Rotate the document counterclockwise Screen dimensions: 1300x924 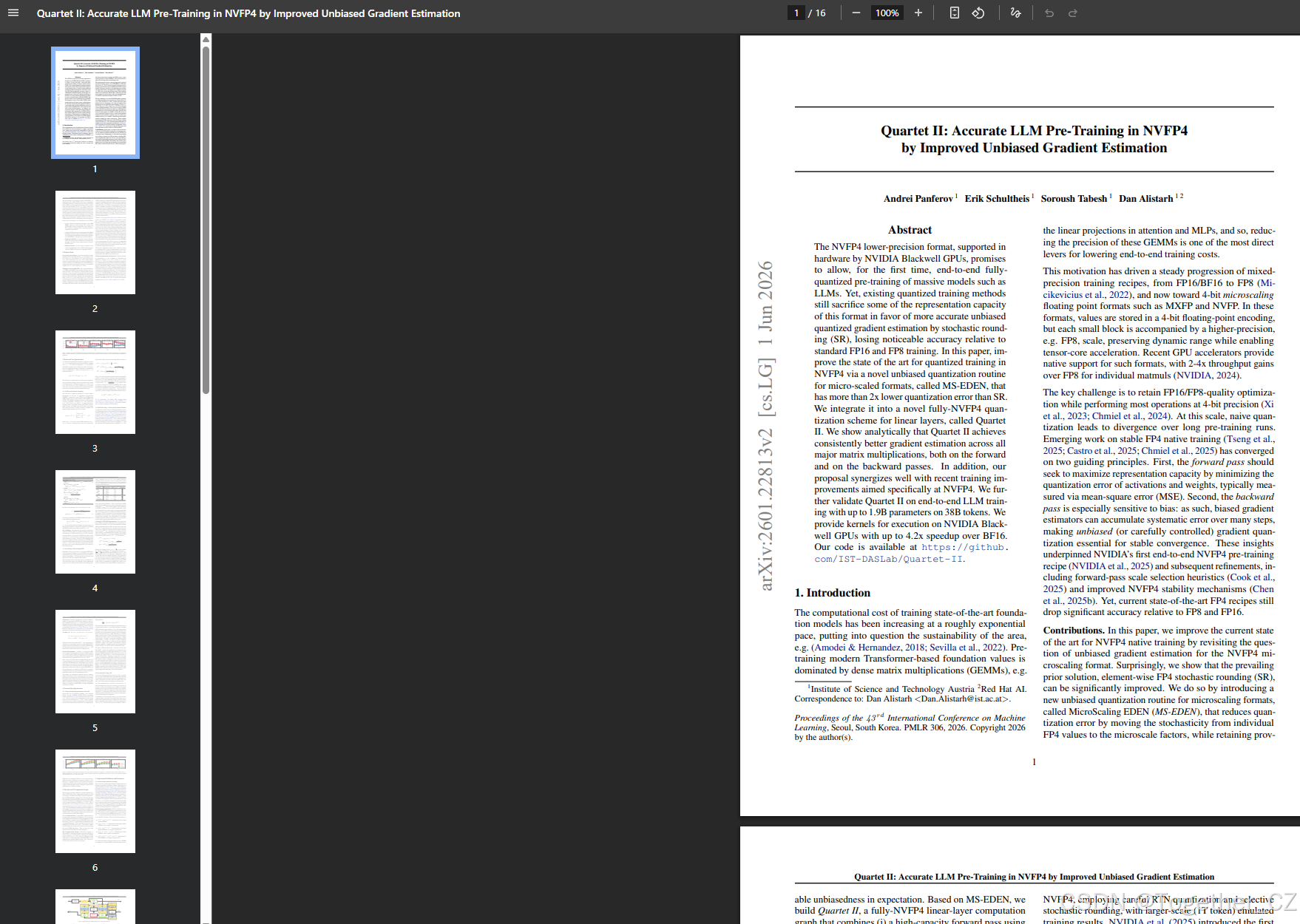(978, 13)
